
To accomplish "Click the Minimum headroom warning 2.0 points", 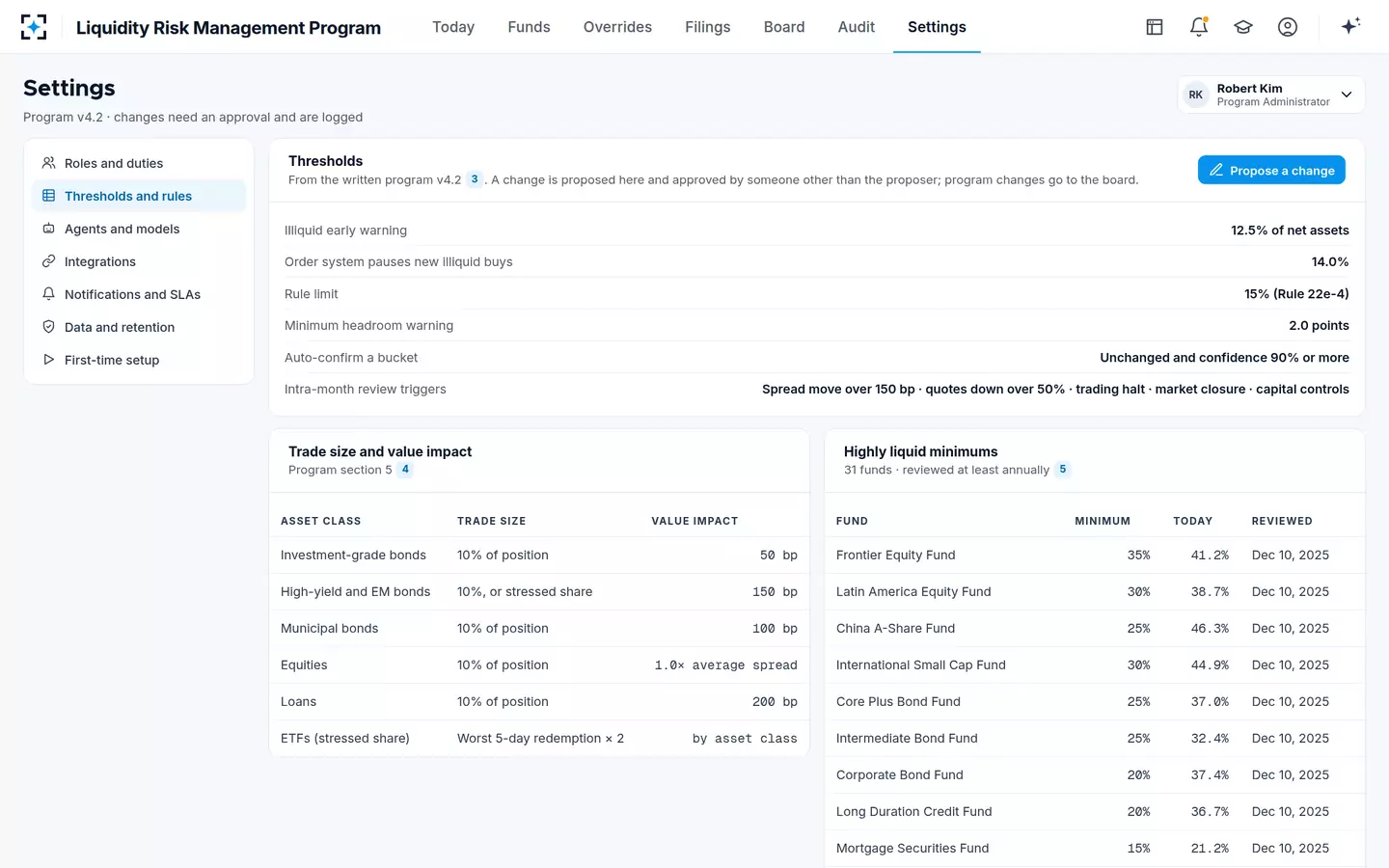I will tap(1319, 326).
